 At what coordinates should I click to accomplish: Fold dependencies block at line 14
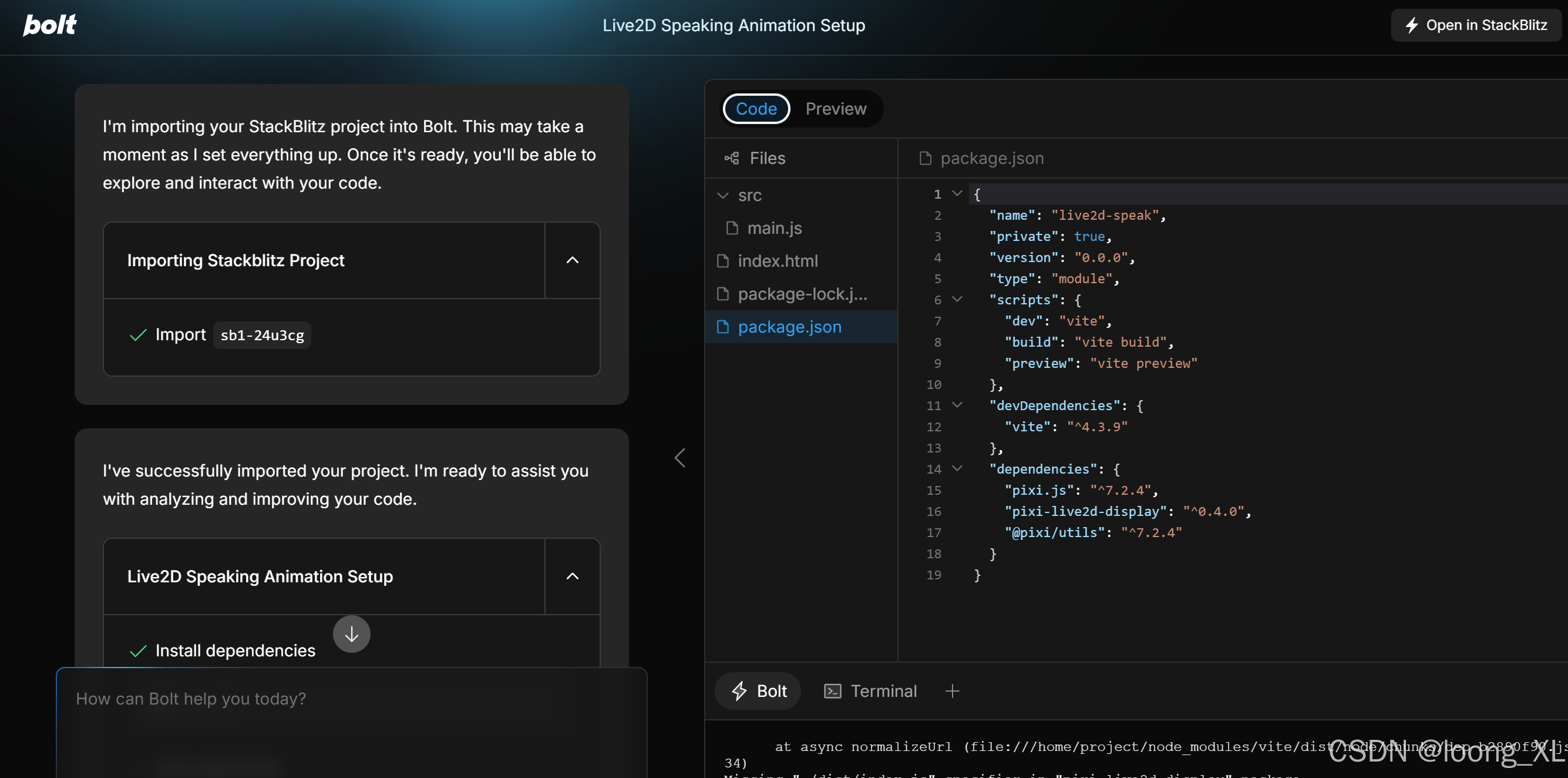(957, 468)
